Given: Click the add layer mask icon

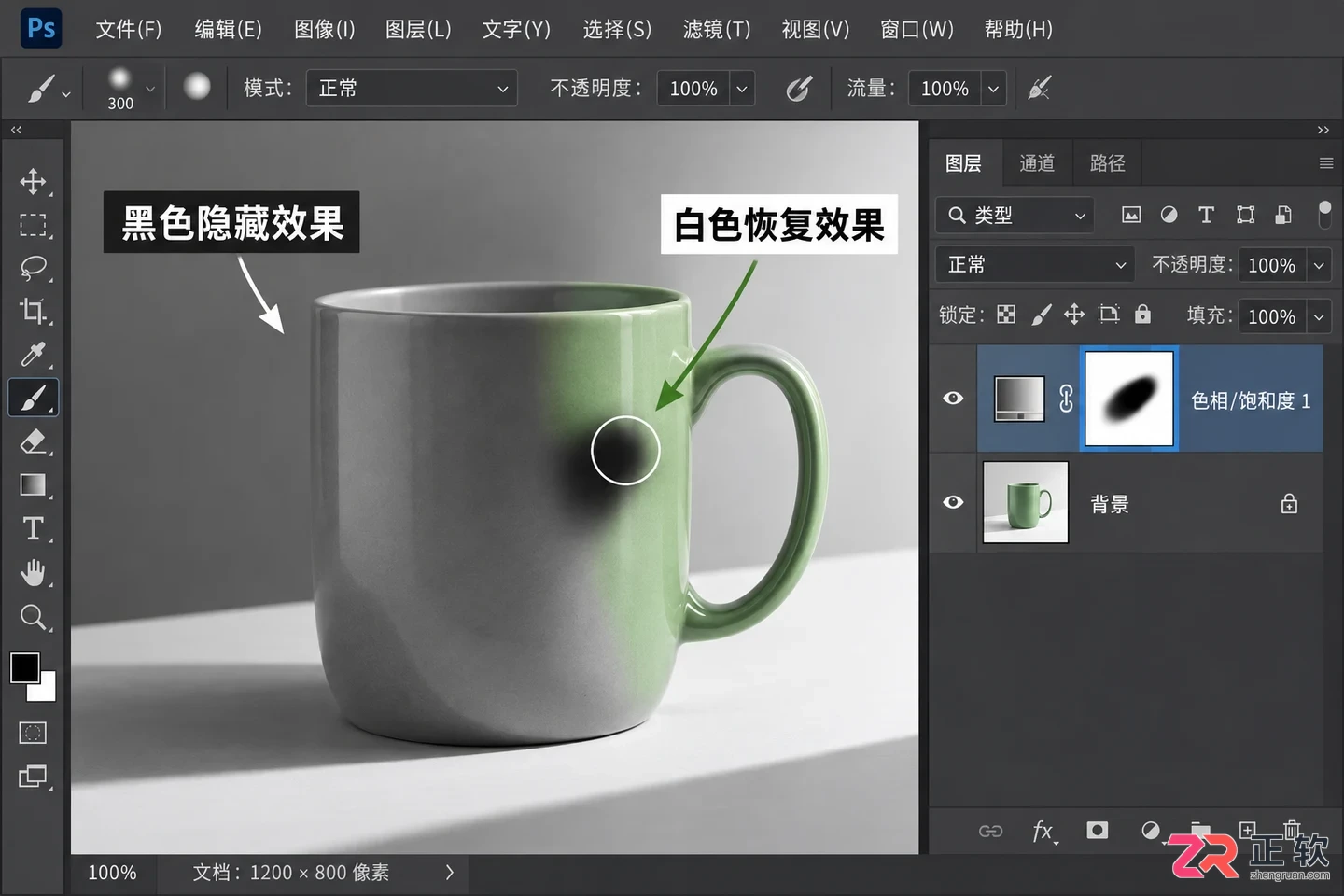Looking at the screenshot, I should [x=1098, y=830].
